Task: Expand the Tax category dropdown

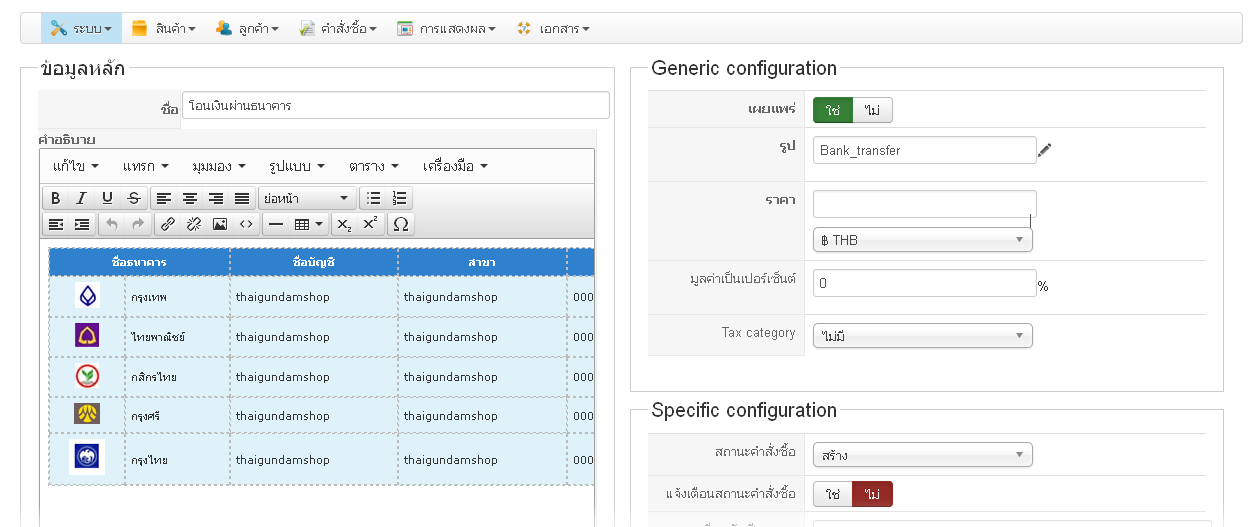Action: coord(922,336)
